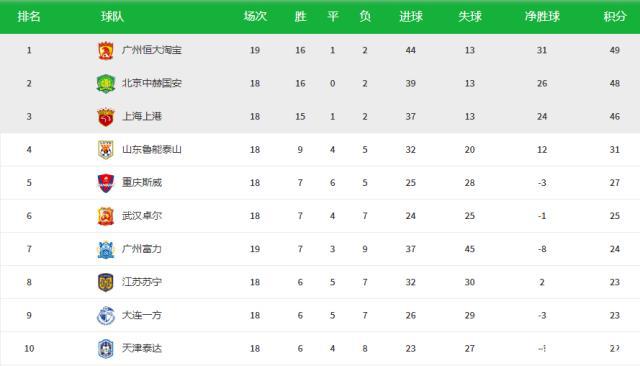Open the 北京中赫国安 team name link
640x366 pixels.
pos(151,83)
